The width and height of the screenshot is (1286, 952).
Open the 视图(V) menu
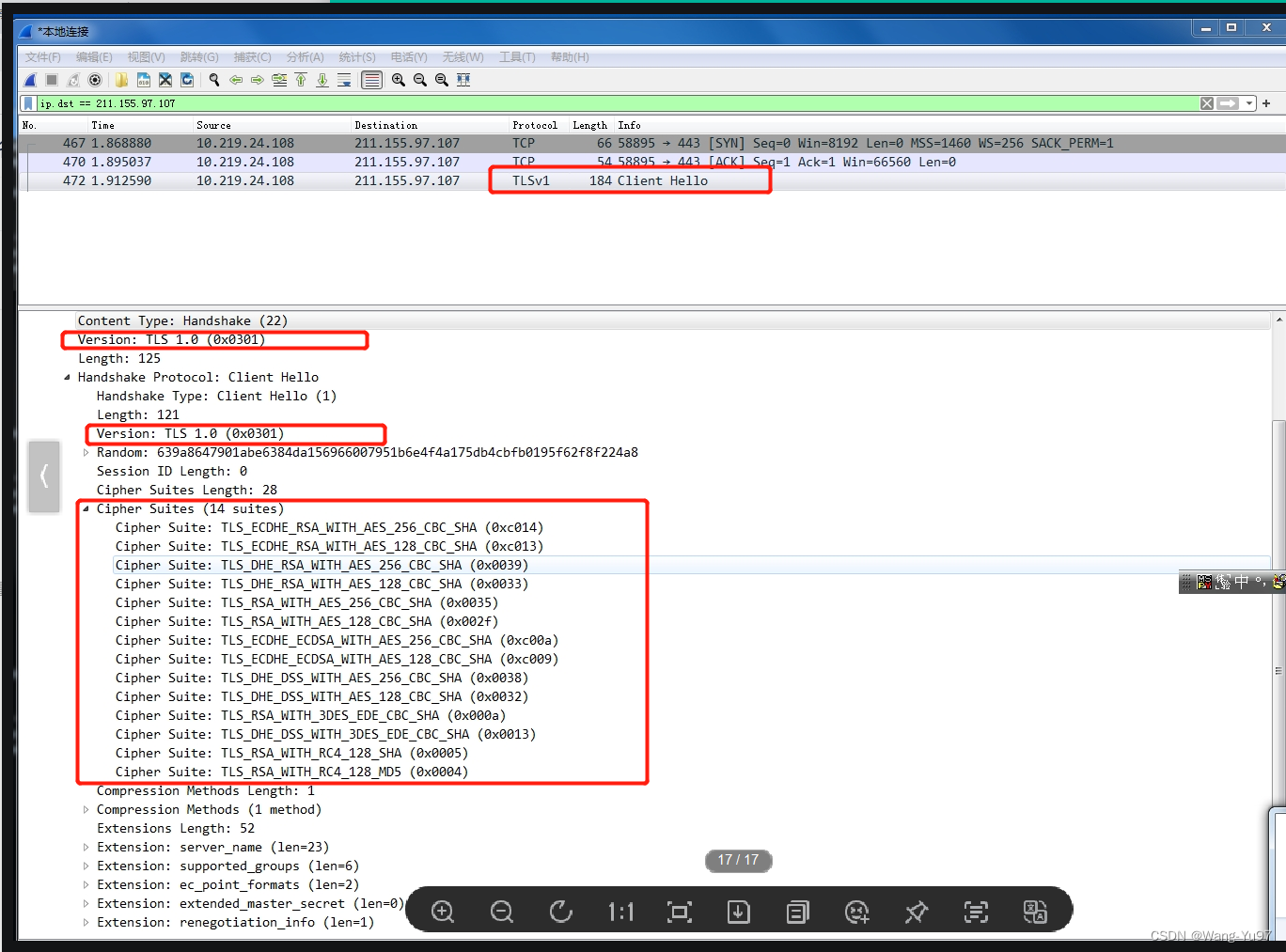pos(147,57)
